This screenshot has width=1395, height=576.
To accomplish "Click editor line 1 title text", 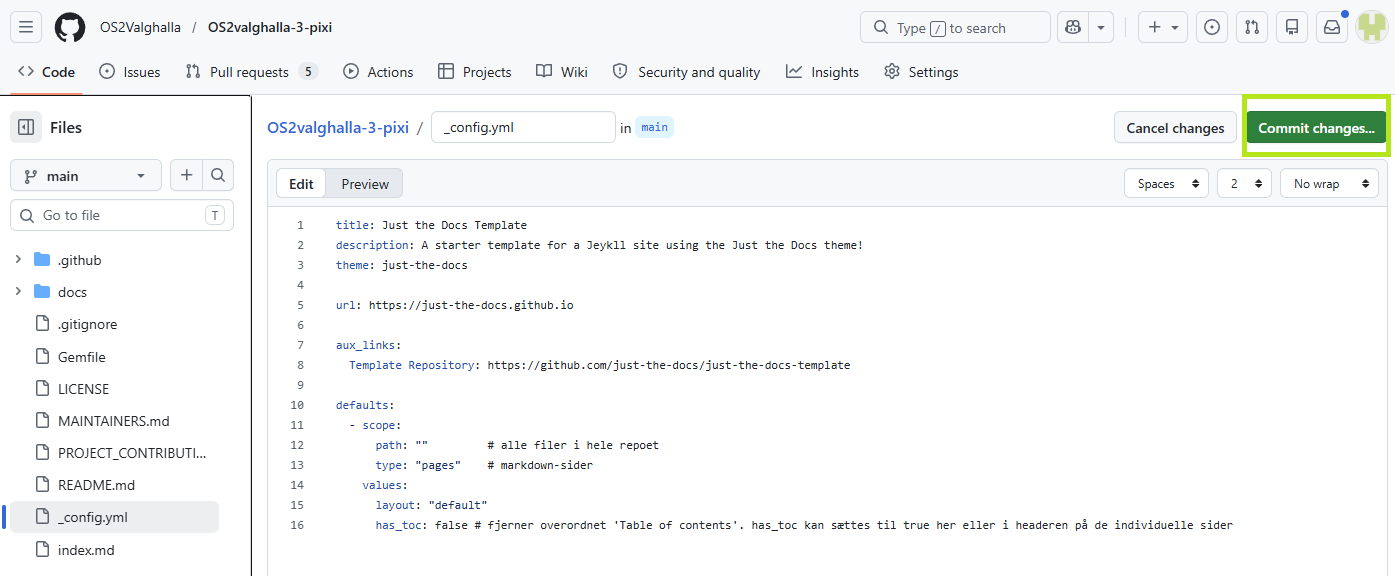I will coord(431,225).
